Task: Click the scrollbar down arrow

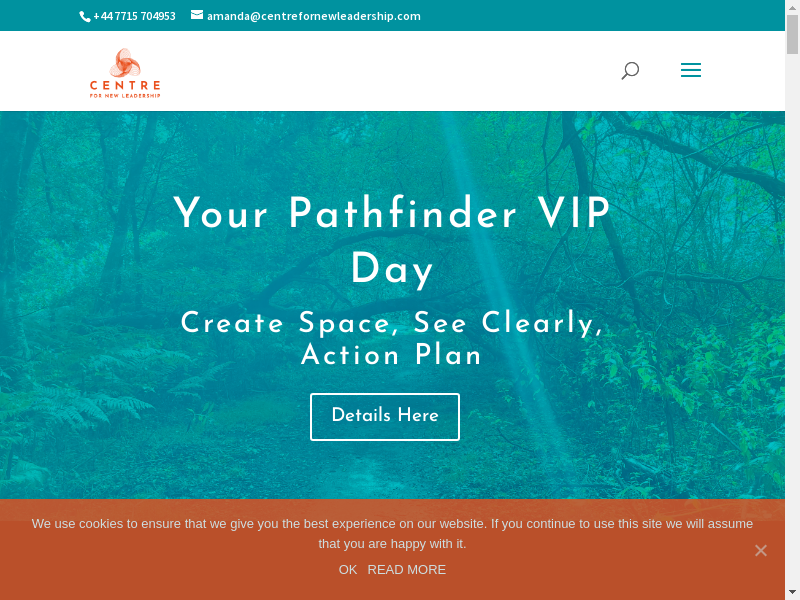Action: pyautogui.click(x=792, y=592)
